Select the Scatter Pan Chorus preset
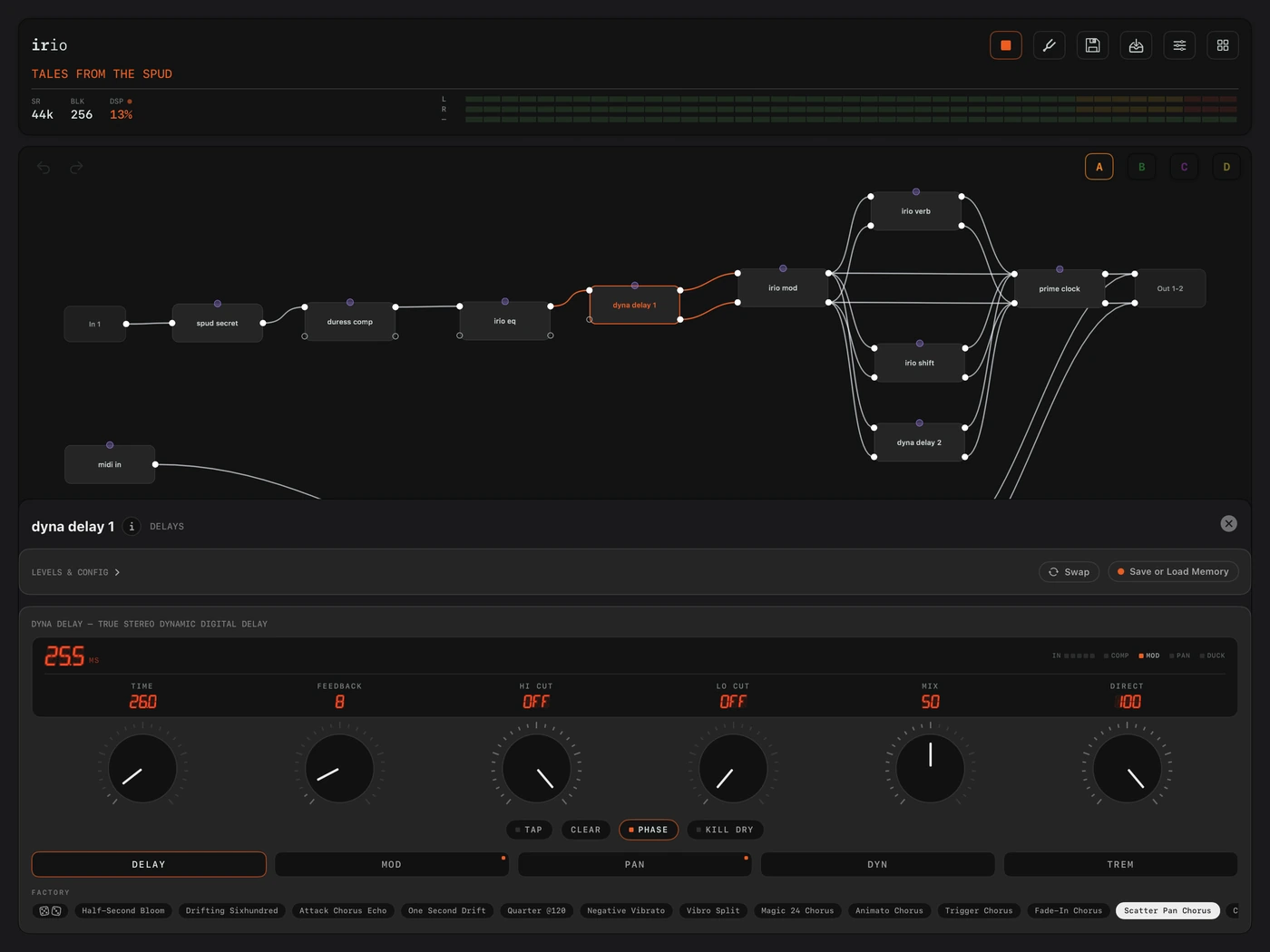Image resolution: width=1270 pixels, height=952 pixels. [x=1167, y=910]
